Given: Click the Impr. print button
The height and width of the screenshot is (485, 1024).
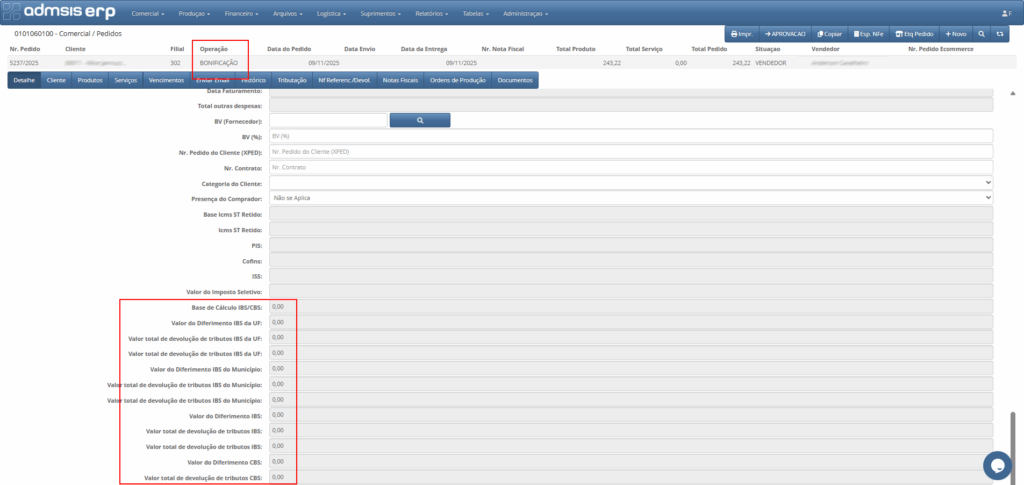Looking at the screenshot, I should pos(740,33).
